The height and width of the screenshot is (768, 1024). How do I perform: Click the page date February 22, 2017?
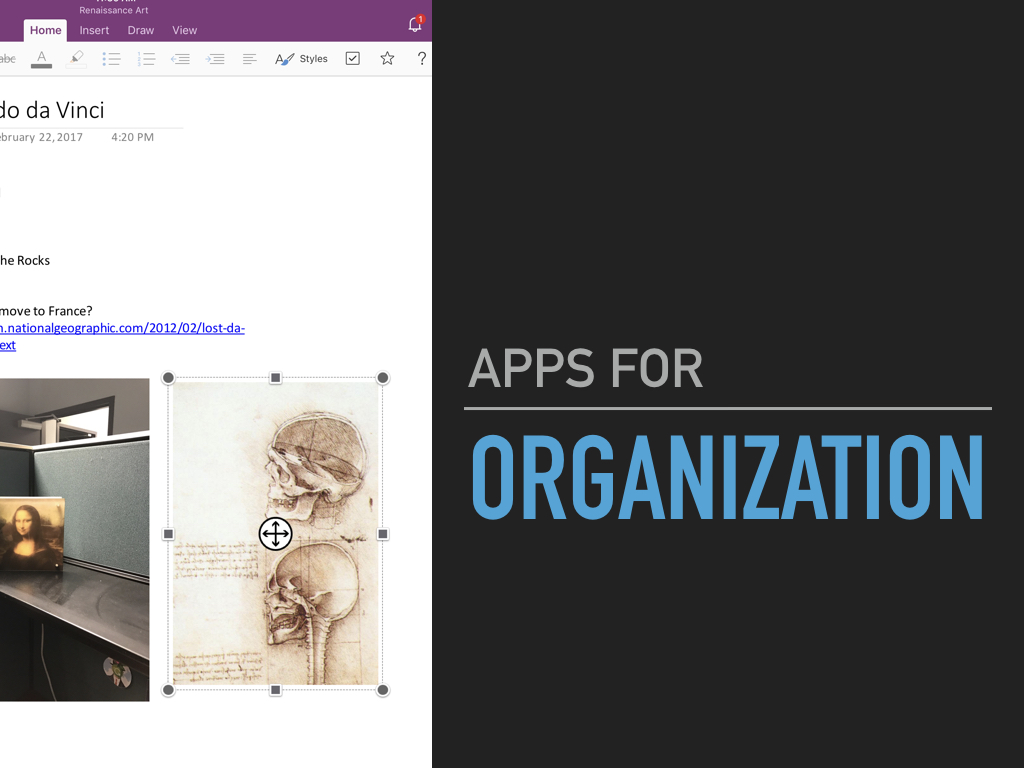point(41,137)
